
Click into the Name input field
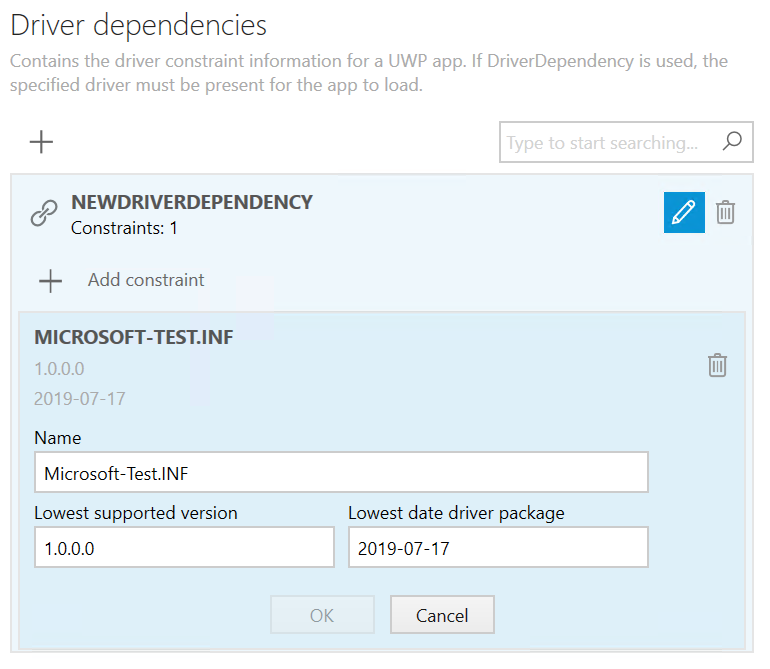[x=341, y=472]
